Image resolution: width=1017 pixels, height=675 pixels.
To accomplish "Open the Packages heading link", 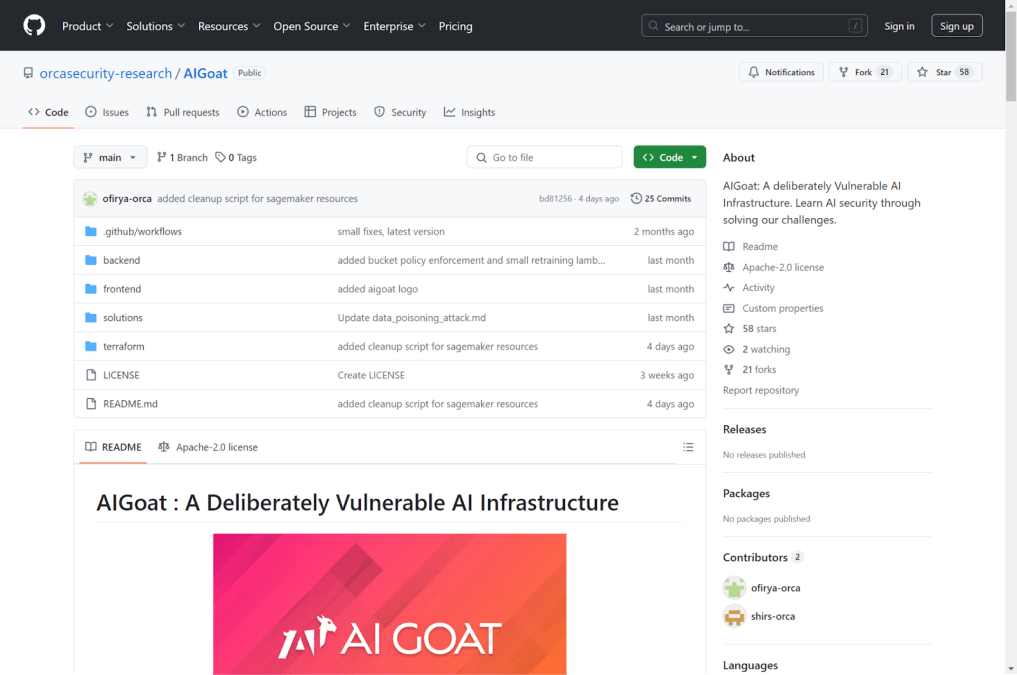I will (x=746, y=493).
